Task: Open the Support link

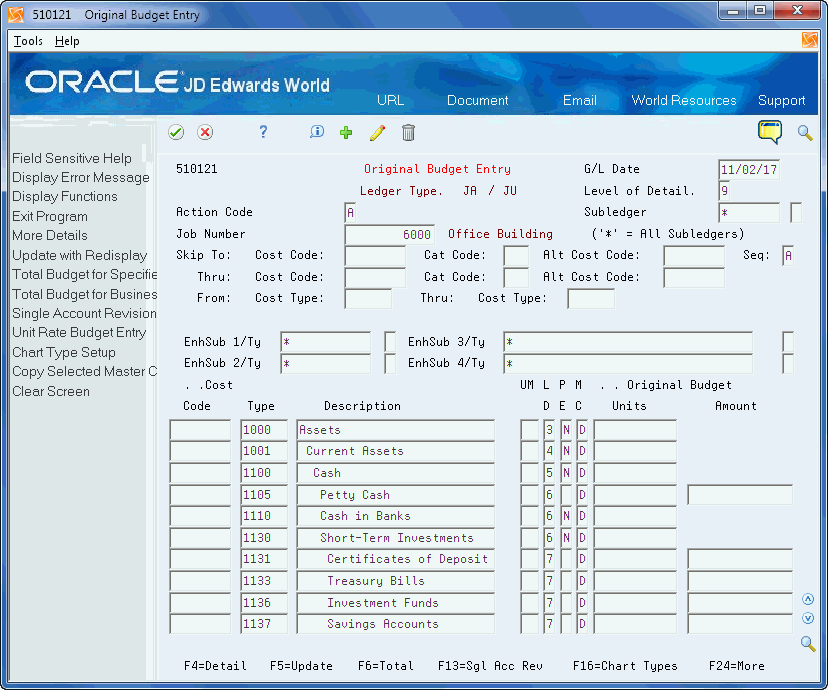Action: click(x=782, y=100)
